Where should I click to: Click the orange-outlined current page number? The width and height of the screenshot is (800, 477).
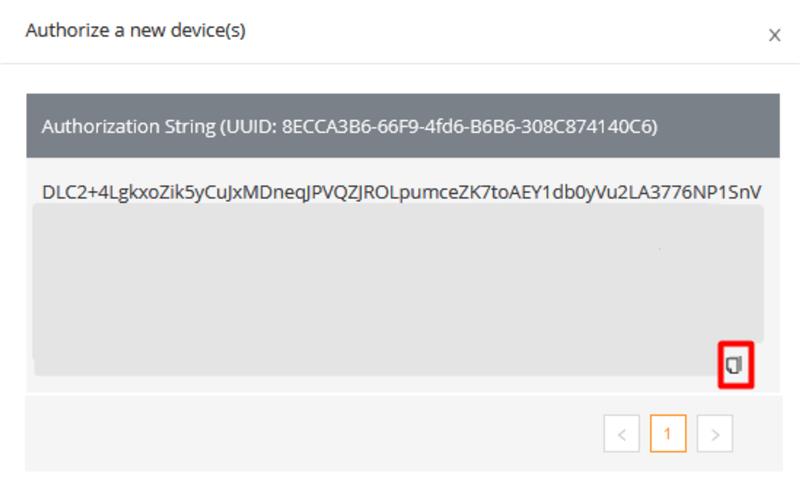(x=668, y=434)
